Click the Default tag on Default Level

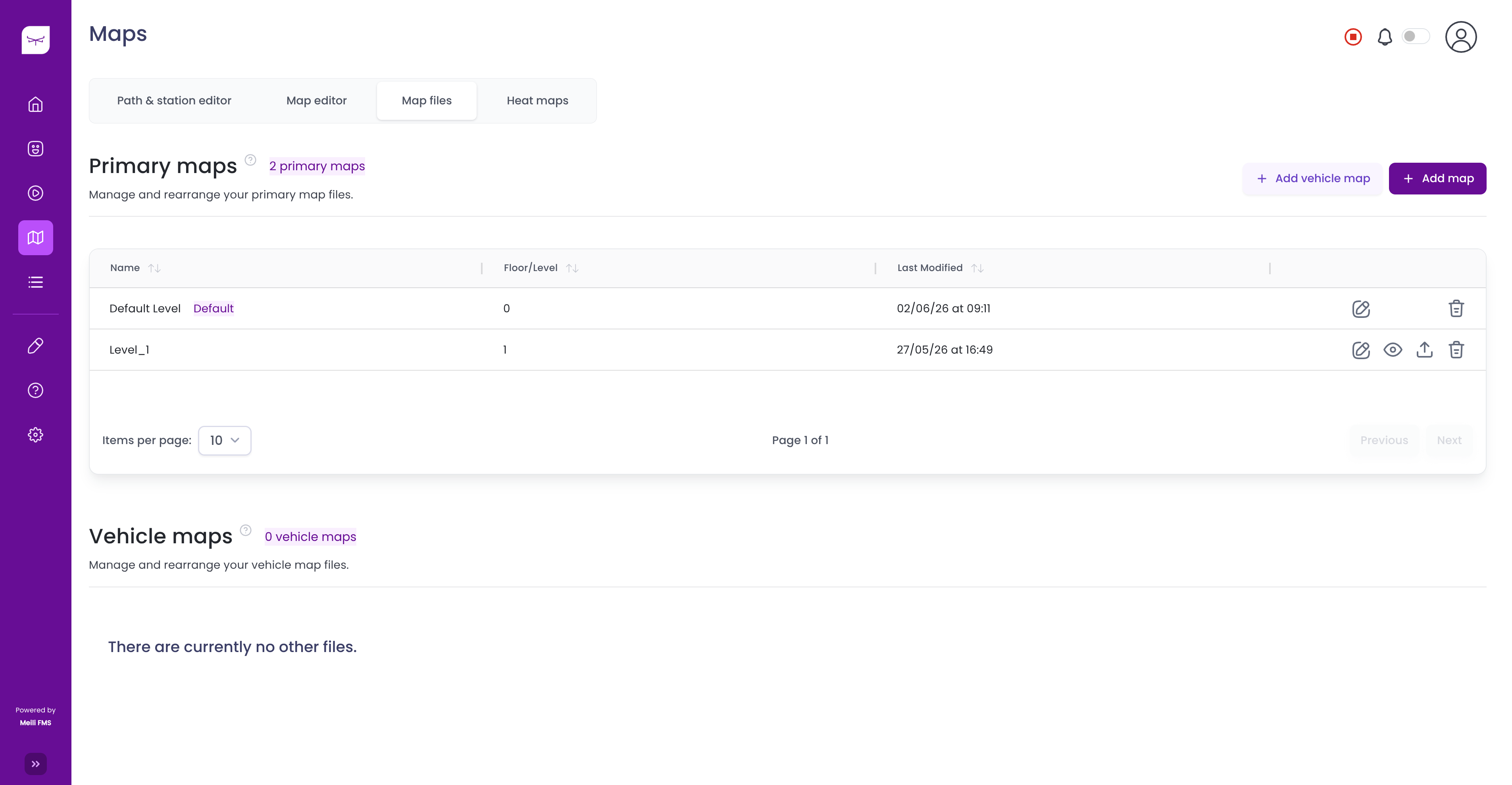(x=213, y=309)
